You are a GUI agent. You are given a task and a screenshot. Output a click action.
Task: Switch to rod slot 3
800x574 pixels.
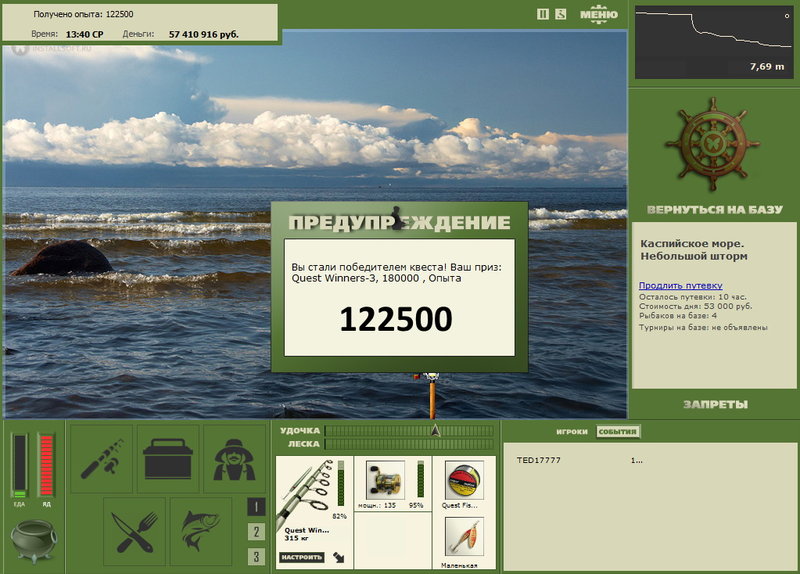point(256,557)
